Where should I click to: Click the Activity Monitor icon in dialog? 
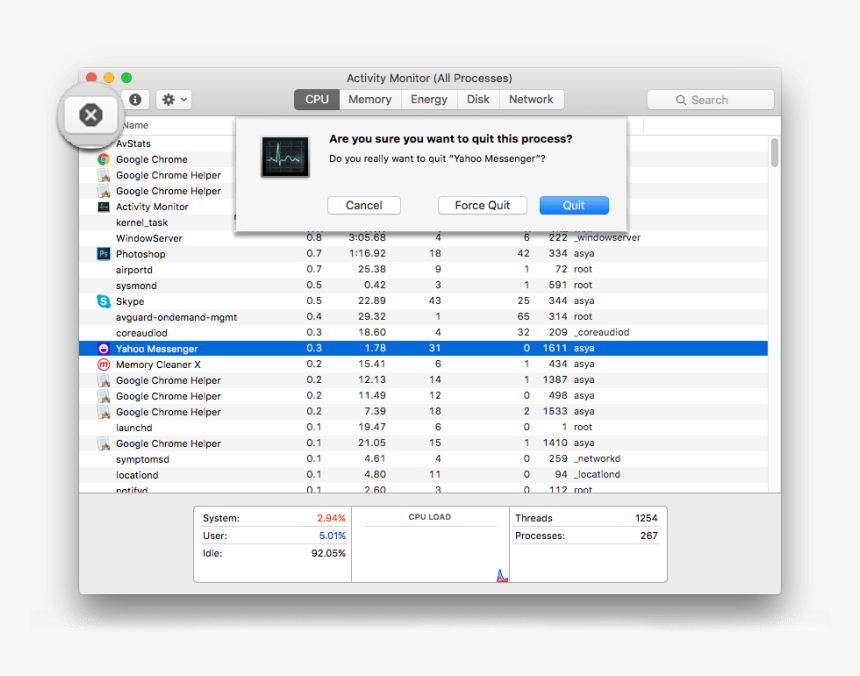click(x=285, y=157)
